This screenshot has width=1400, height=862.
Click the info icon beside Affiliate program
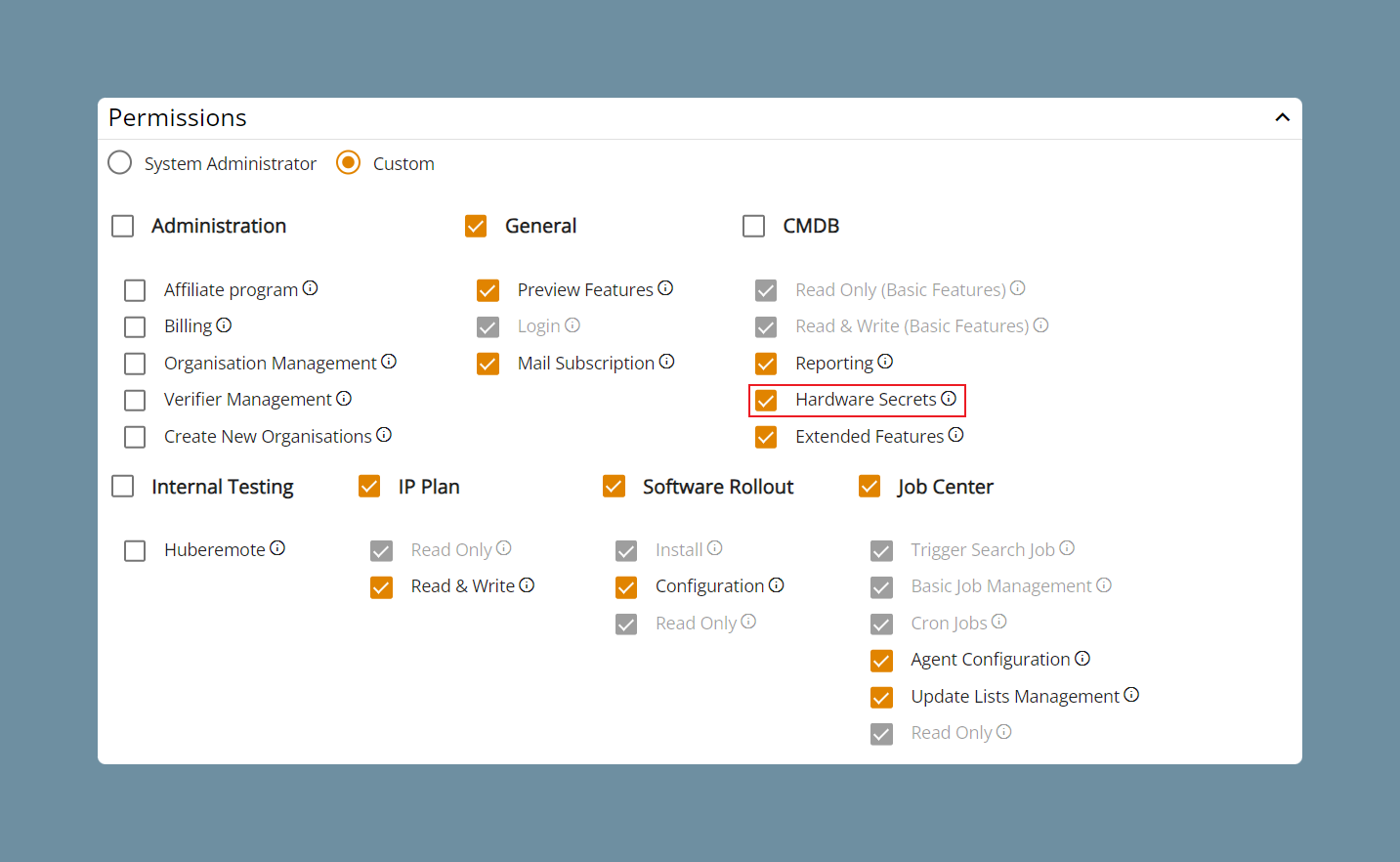(x=311, y=288)
